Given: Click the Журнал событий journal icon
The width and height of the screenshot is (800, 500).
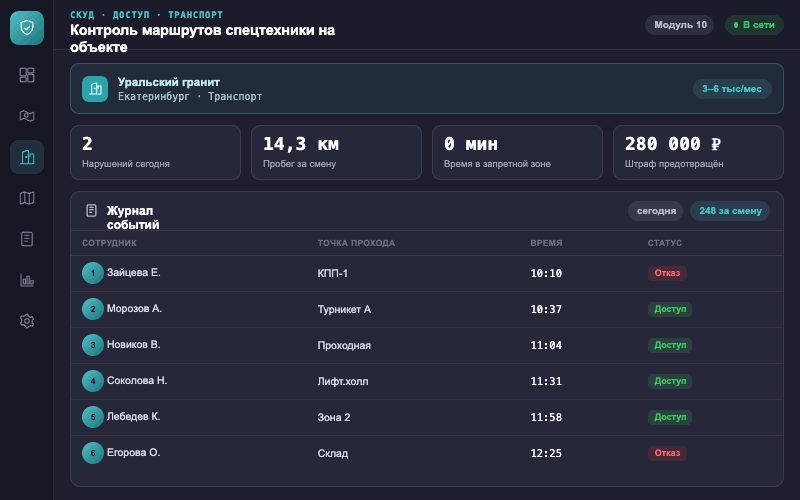Looking at the screenshot, I should click(x=91, y=210).
